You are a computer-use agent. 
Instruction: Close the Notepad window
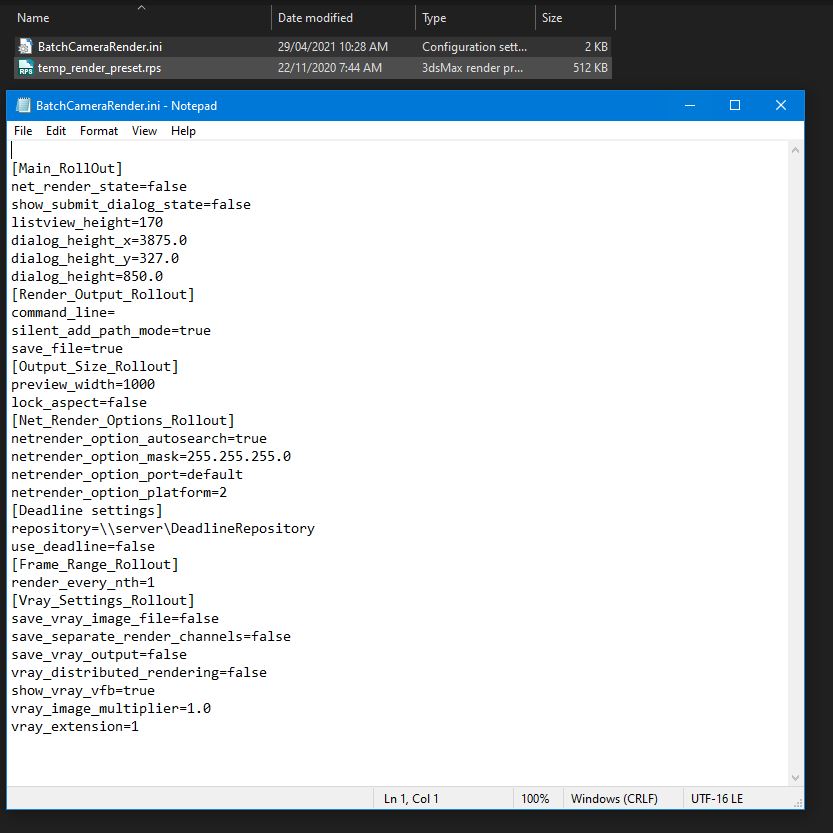[x=780, y=105]
